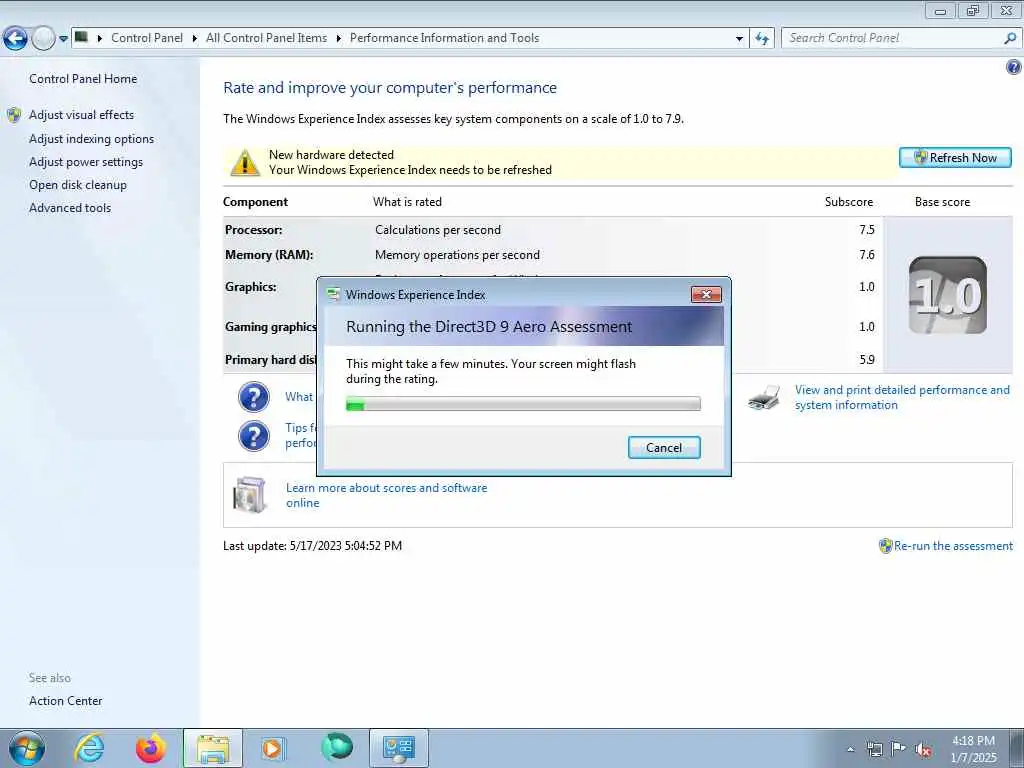Expand arrow after Control Panel breadcrumb
This screenshot has height=768, width=1024.
pos(195,39)
